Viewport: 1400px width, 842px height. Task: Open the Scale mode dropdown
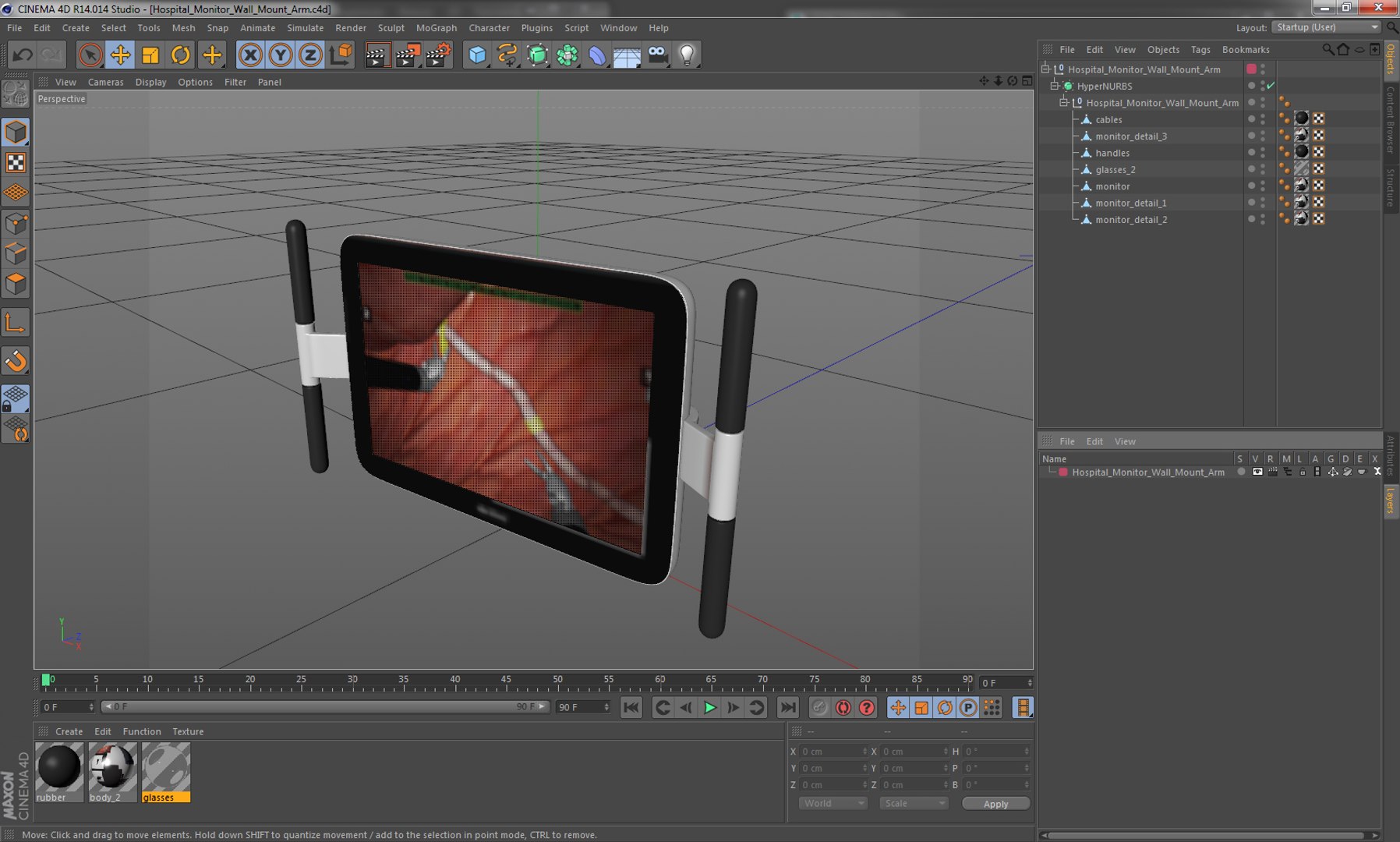pyautogui.click(x=914, y=803)
